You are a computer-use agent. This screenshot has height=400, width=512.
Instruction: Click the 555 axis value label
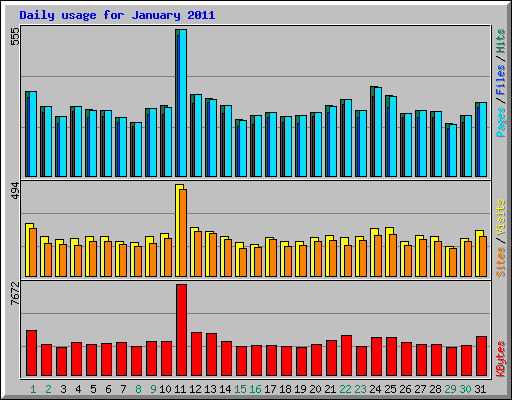(x=15, y=36)
